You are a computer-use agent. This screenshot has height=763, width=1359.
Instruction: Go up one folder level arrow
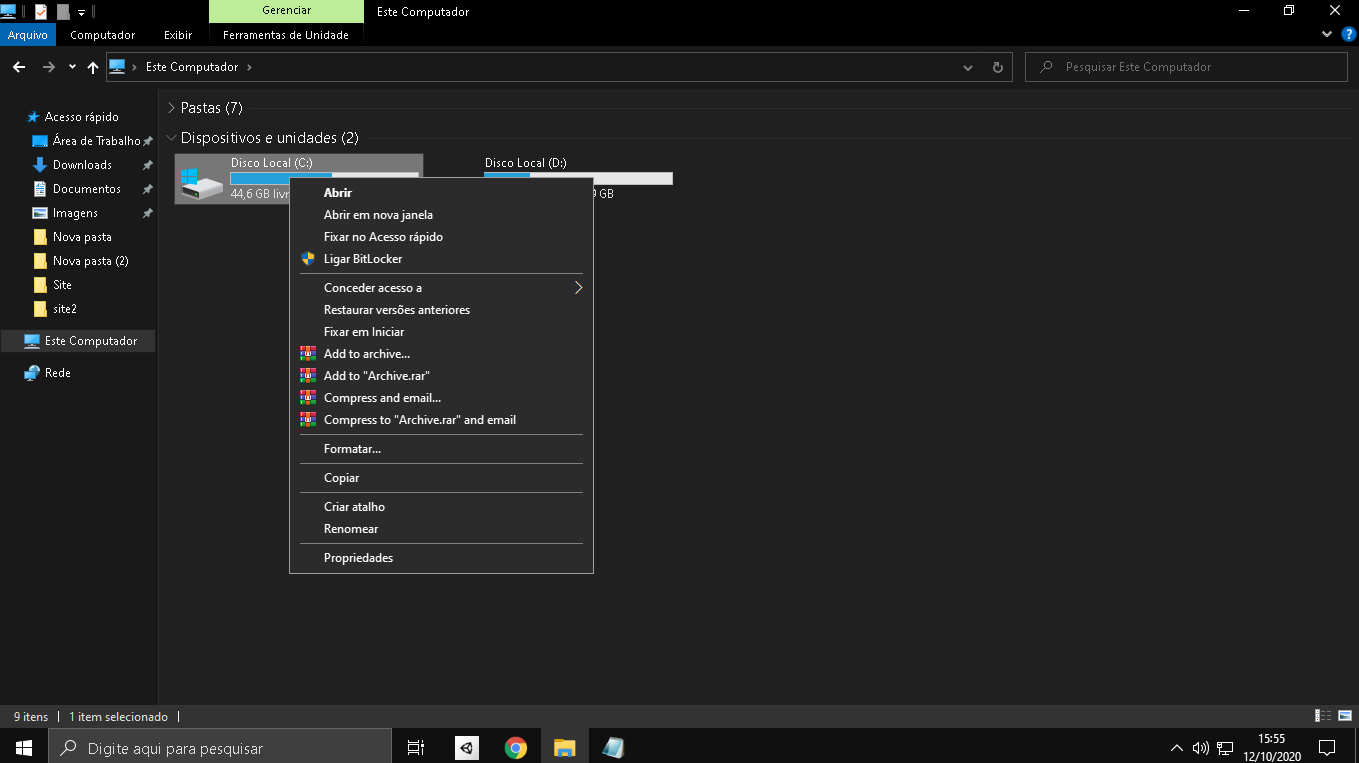pyautogui.click(x=93, y=67)
